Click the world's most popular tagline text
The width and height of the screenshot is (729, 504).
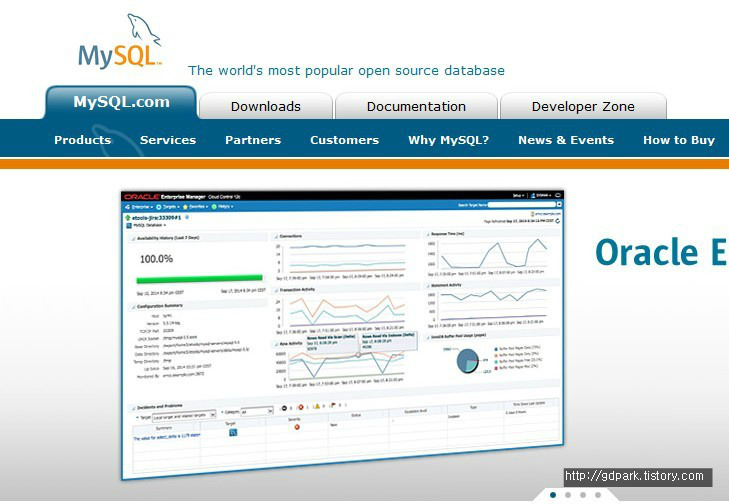[x=346, y=71]
